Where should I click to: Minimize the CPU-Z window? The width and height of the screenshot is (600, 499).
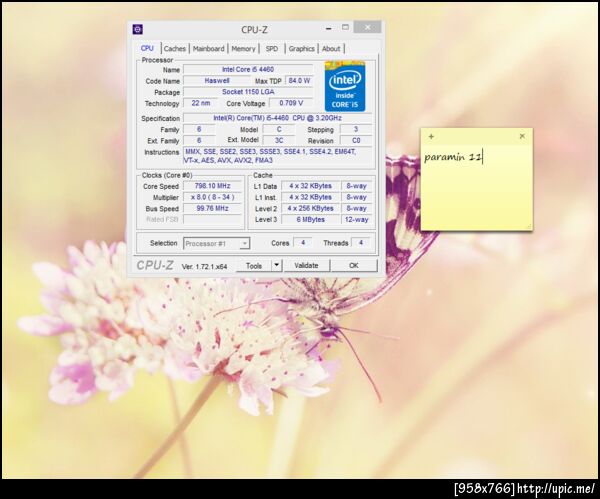pyautogui.click(x=328, y=28)
